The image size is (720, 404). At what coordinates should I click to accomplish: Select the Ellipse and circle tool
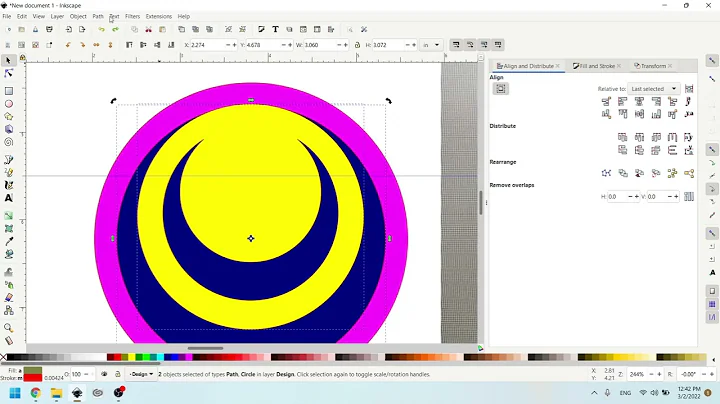[8, 104]
